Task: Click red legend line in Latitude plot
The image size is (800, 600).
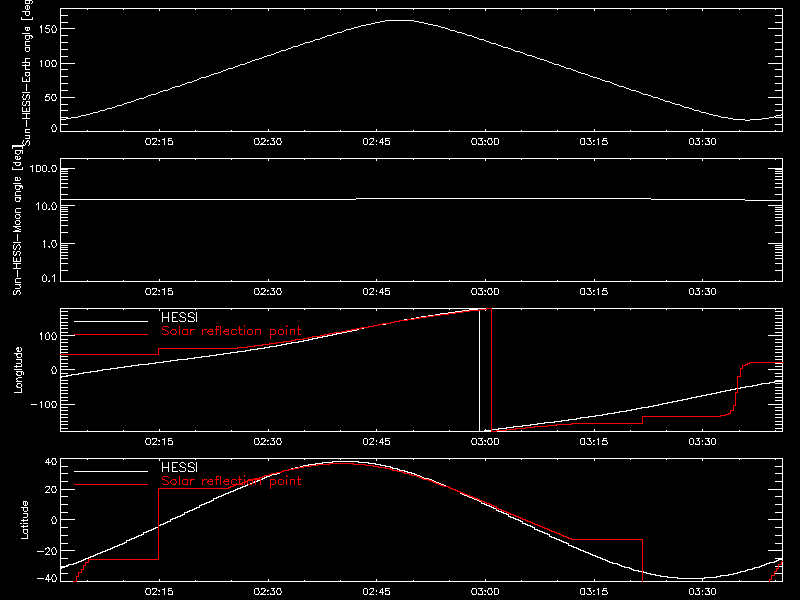Action: [x=111, y=485]
